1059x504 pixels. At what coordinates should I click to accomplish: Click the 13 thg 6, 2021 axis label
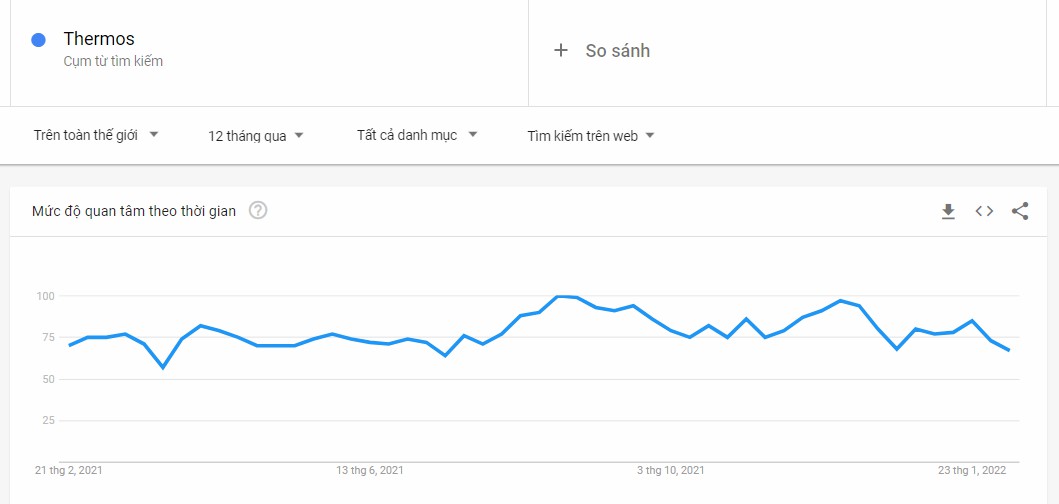tap(370, 470)
